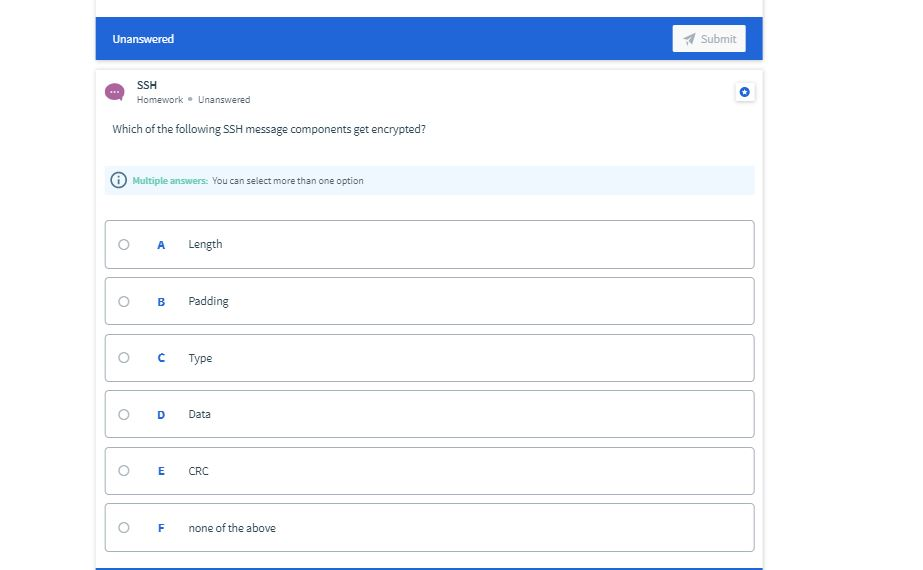Click the 'Unanswered' text in blue header
This screenshot has width=923, height=570.
click(143, 39)
